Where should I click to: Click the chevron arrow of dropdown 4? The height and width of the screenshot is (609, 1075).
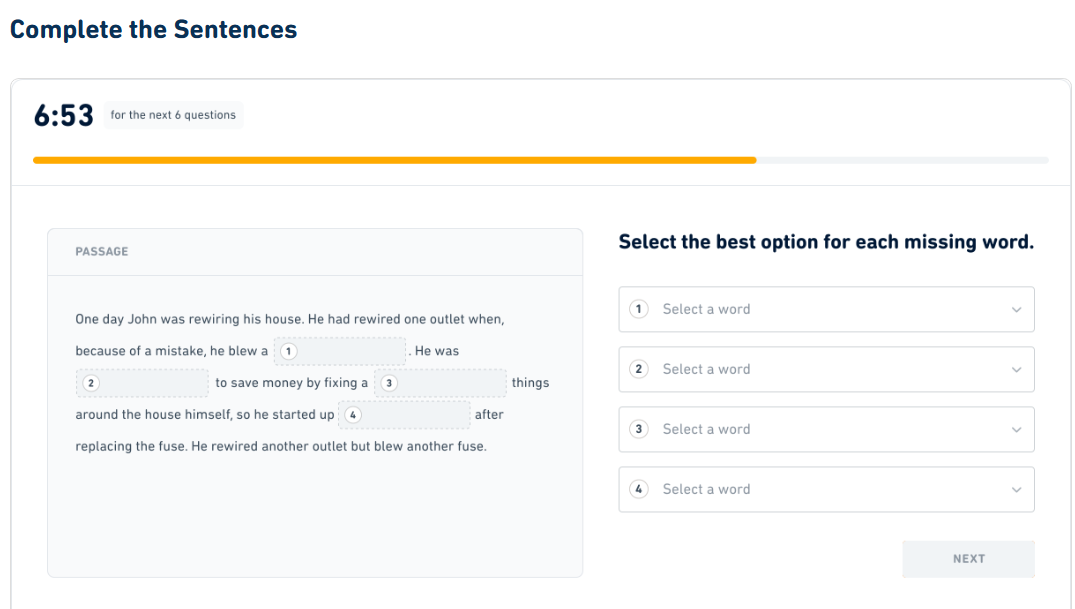coord(1016,490)
